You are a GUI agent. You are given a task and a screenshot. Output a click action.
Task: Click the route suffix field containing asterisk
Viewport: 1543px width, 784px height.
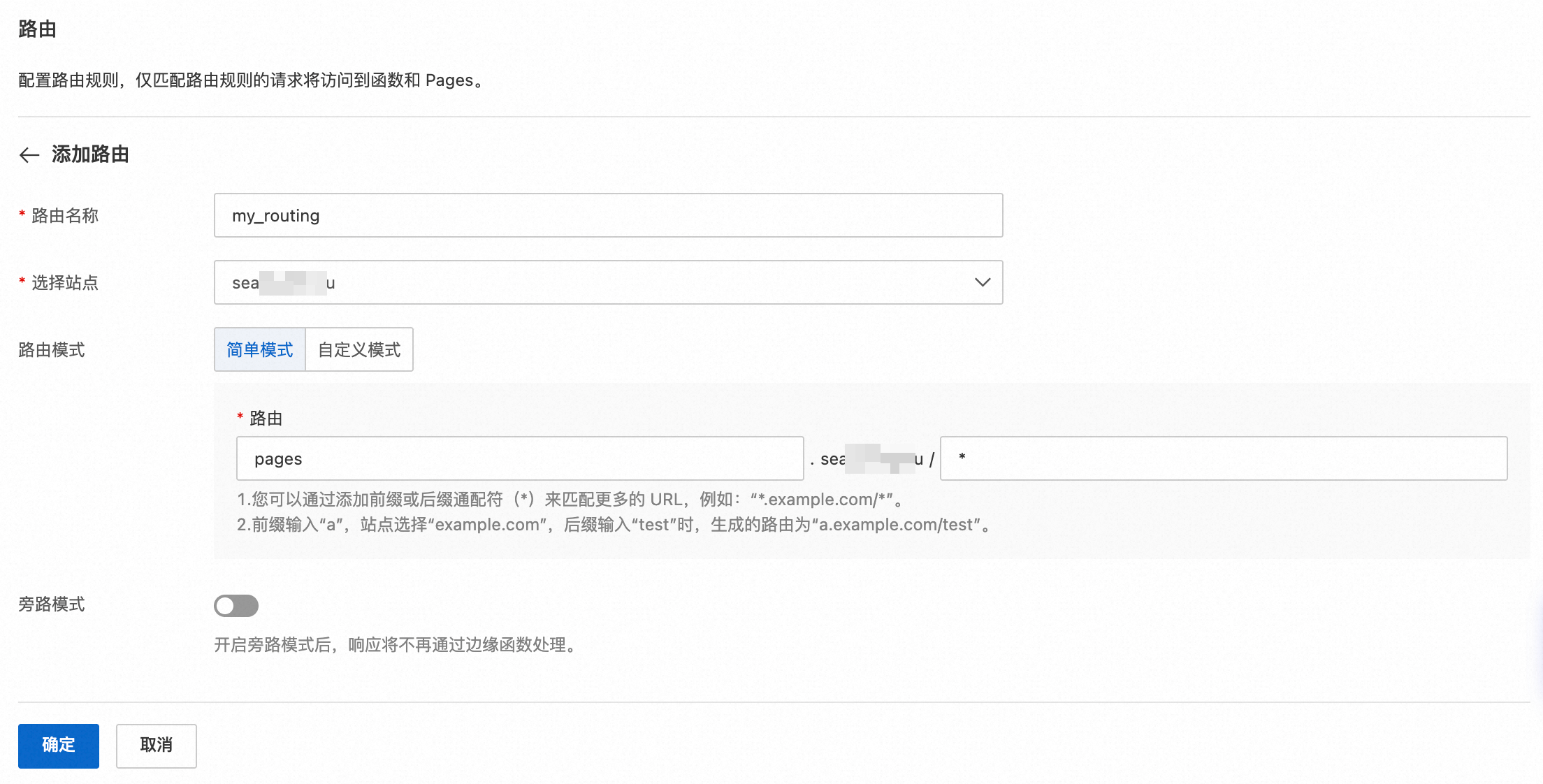1223,458
